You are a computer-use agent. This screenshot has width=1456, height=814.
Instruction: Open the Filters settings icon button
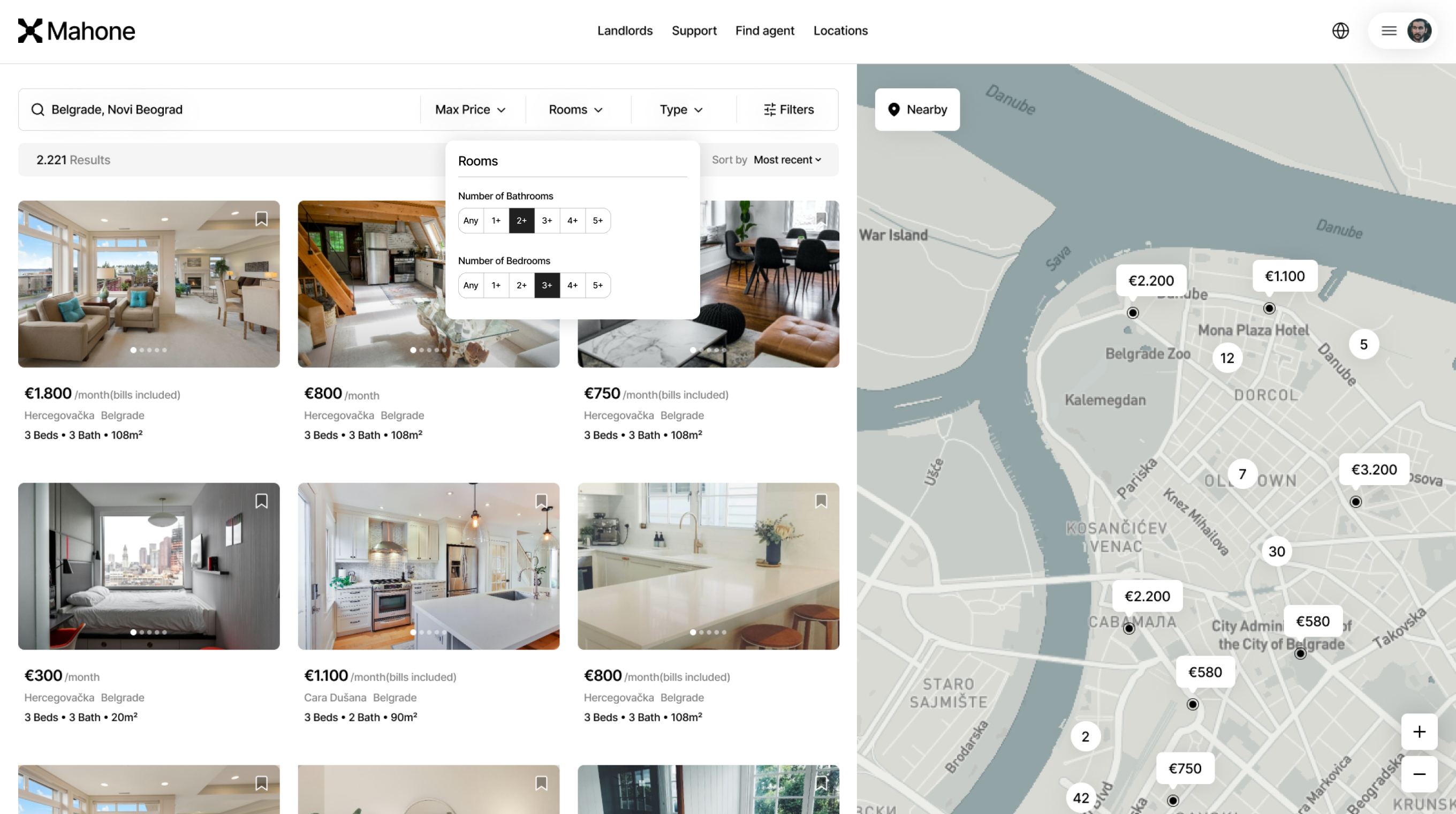tap(788, 110)
